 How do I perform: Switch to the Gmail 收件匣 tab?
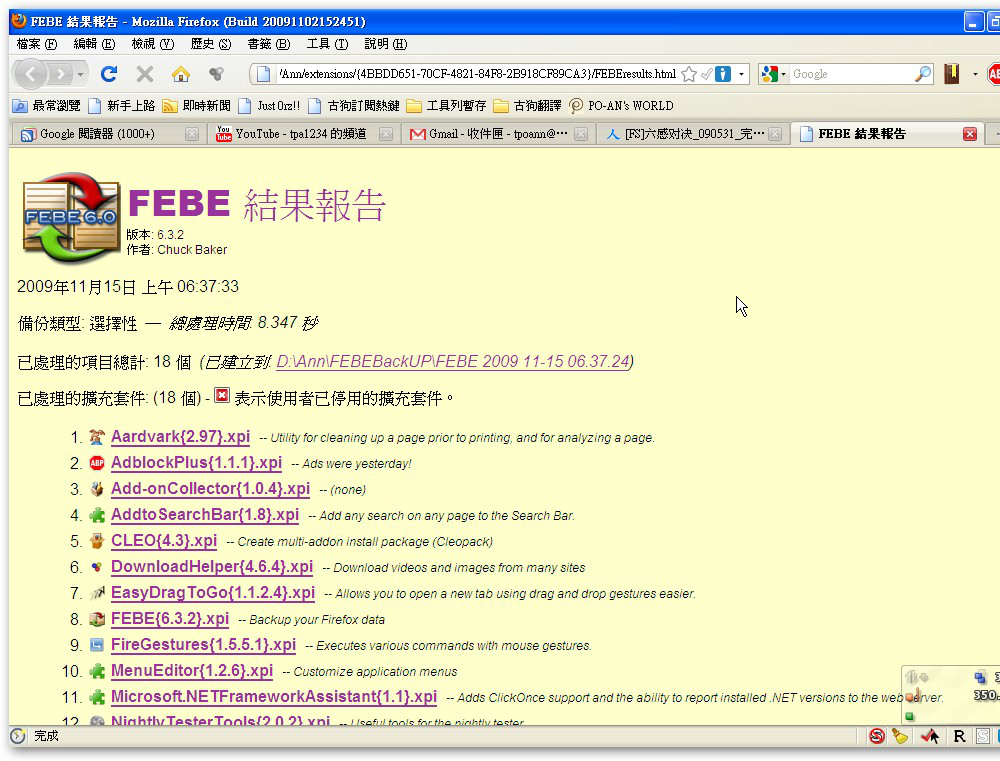497,134
